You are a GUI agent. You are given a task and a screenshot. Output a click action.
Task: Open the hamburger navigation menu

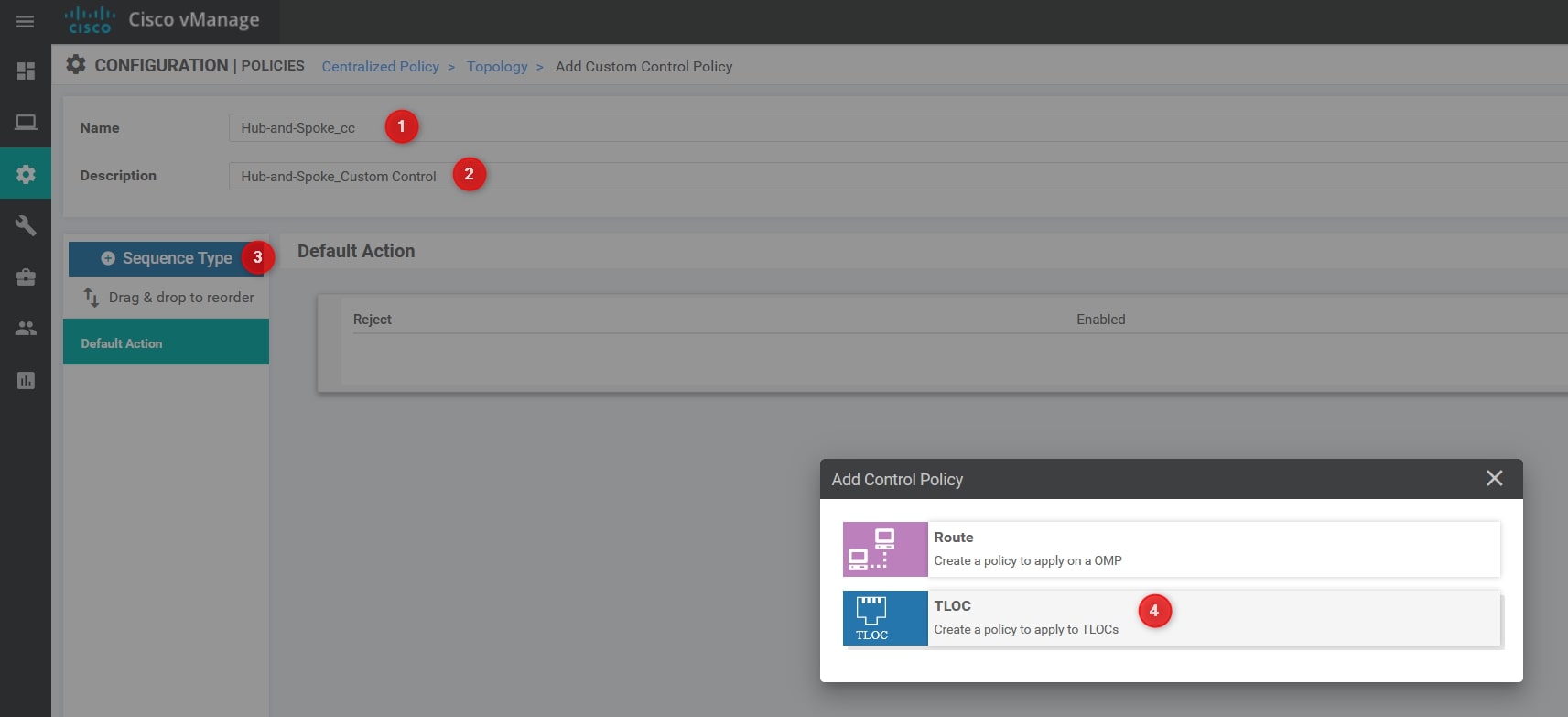tap(25, 21)
